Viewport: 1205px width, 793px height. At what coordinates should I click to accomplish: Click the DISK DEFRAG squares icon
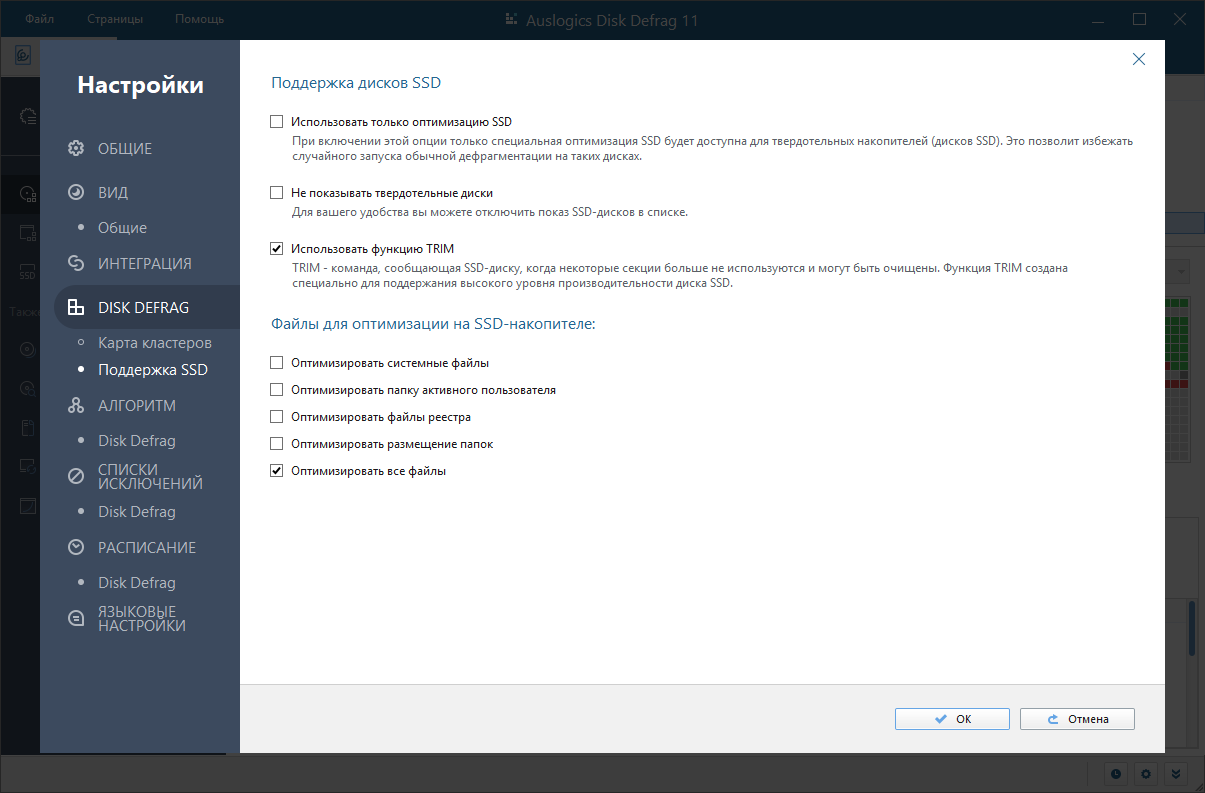tap(76, 308)
